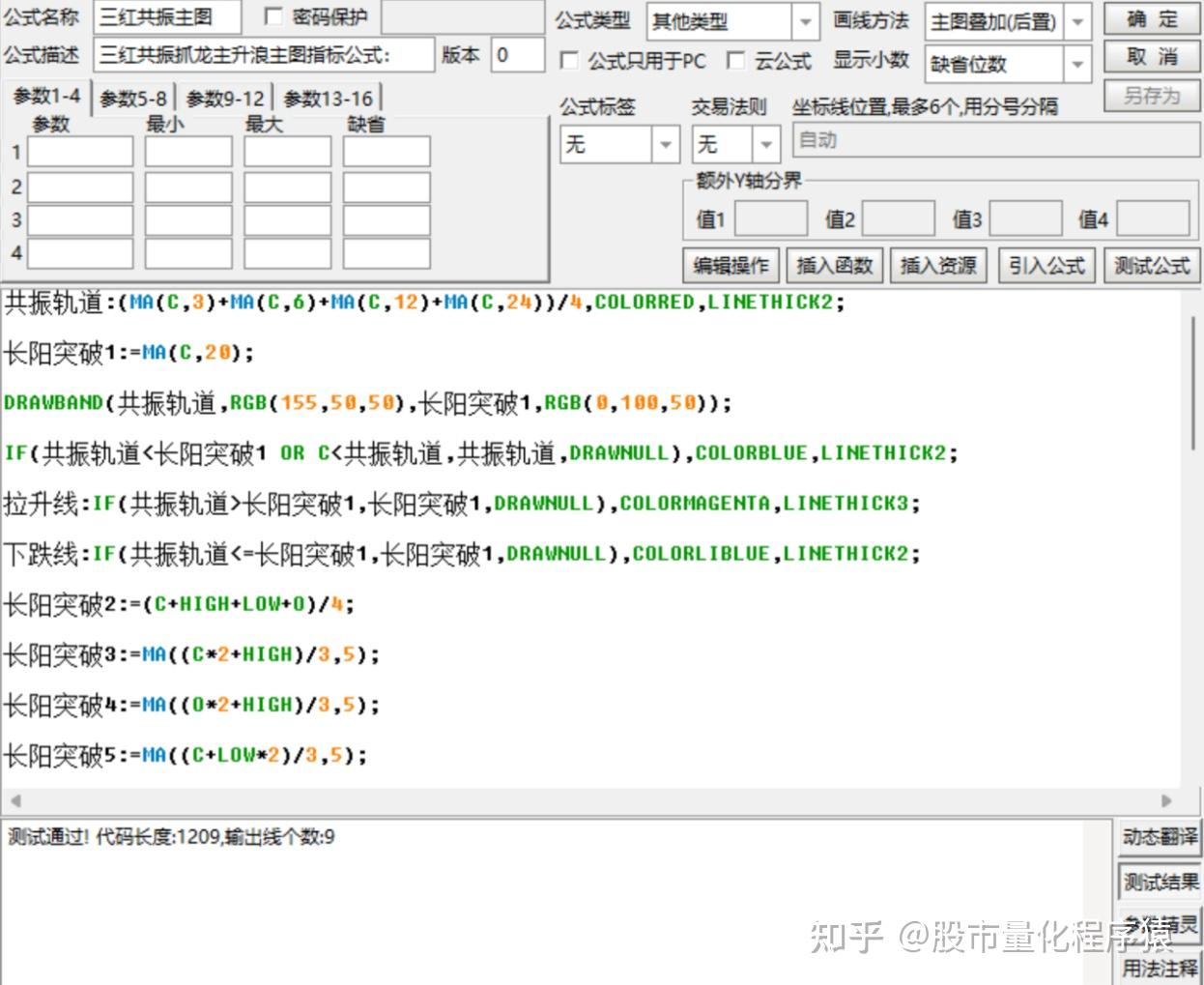This screenshot has height=985, width=1204.
Task: Click the 插入资源 button
Action: (938, 265)
